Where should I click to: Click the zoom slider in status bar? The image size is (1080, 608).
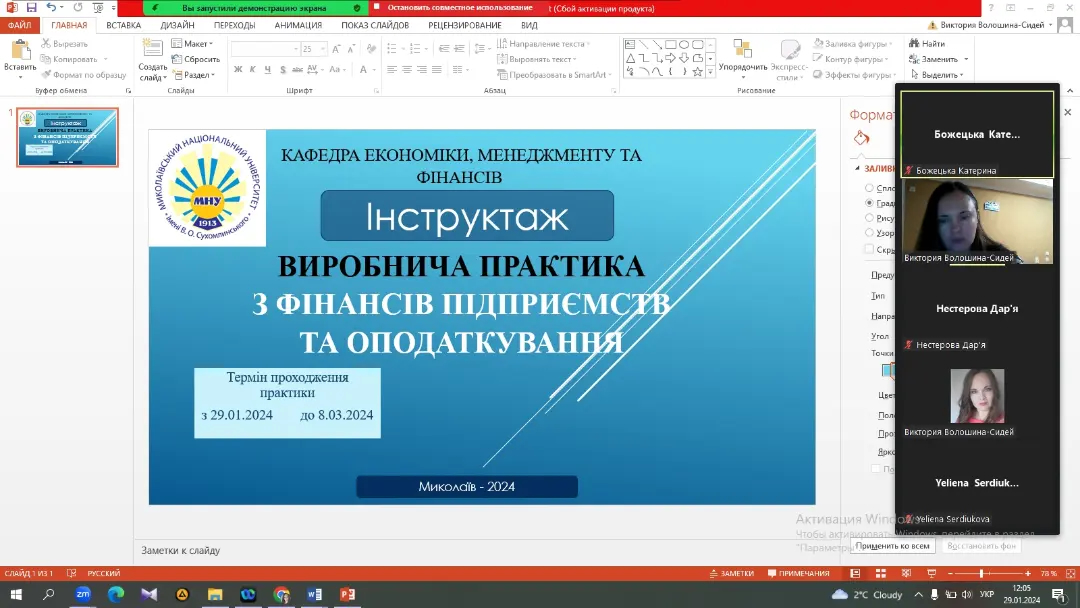[980, 574]
